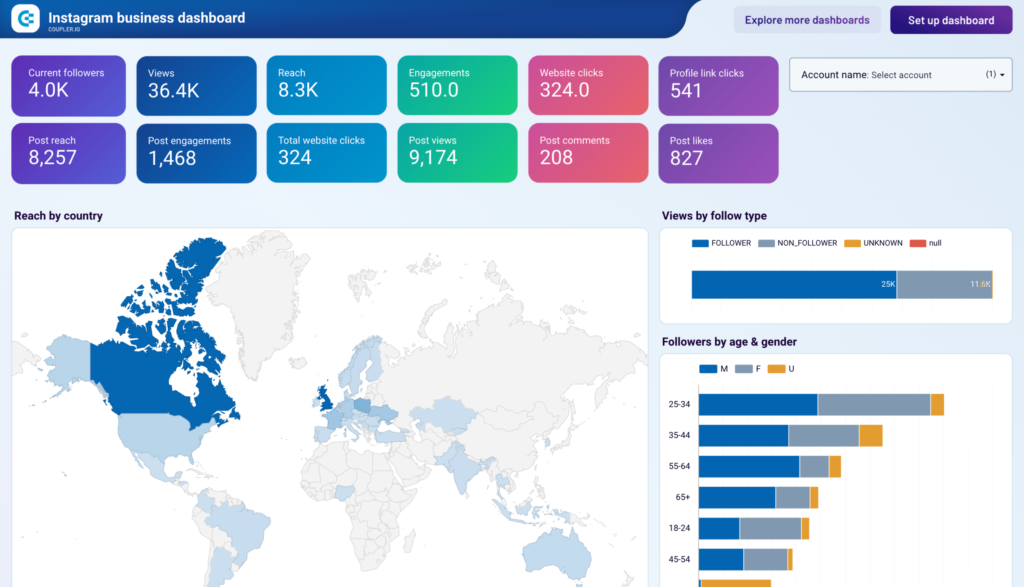Image resolution: width=1024 pixels, height=587 pixels.
Task: Click the "Explore more dashboards" button
Action: click(806, 19)
